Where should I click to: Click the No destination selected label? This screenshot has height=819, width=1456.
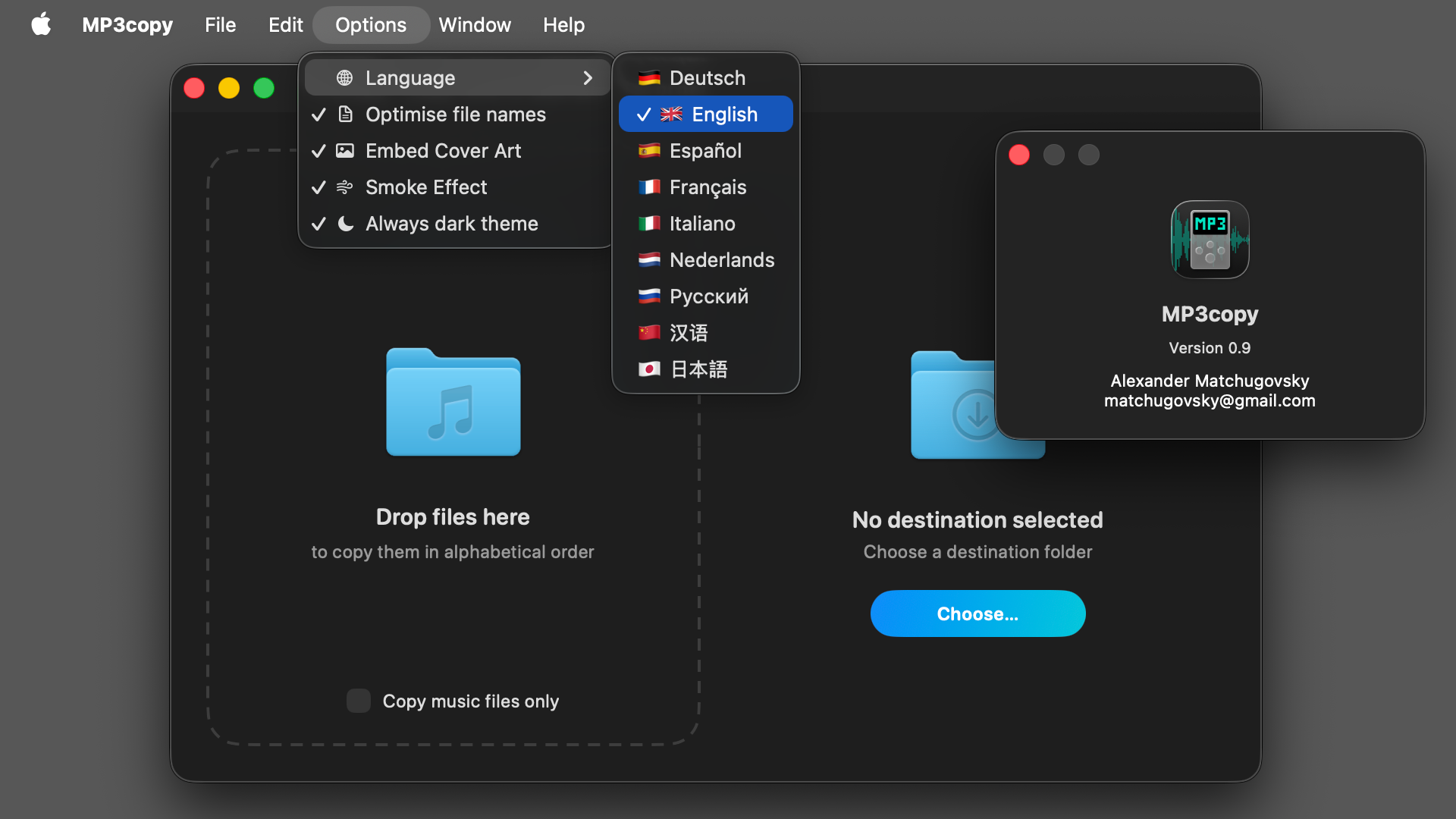(977, 520)
